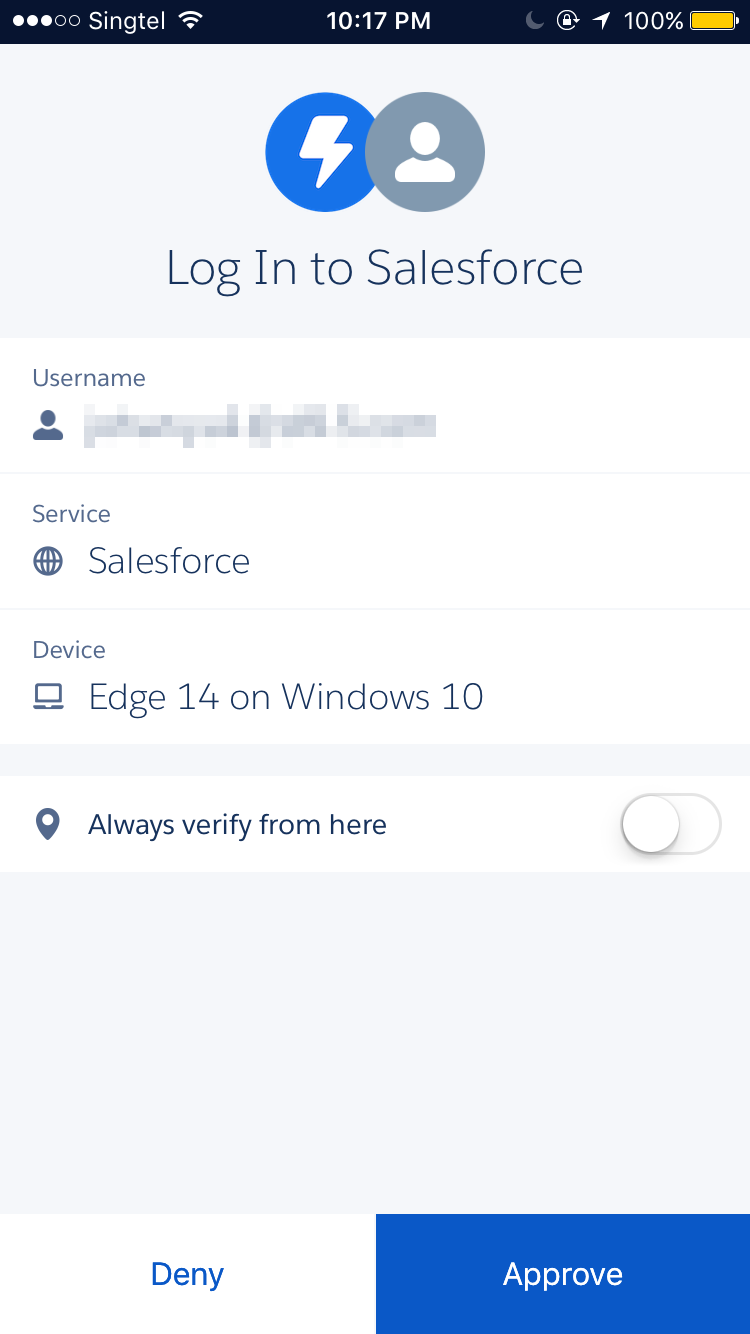
Task: Select the person icon beside the username
Action: (x=48, y=424)
